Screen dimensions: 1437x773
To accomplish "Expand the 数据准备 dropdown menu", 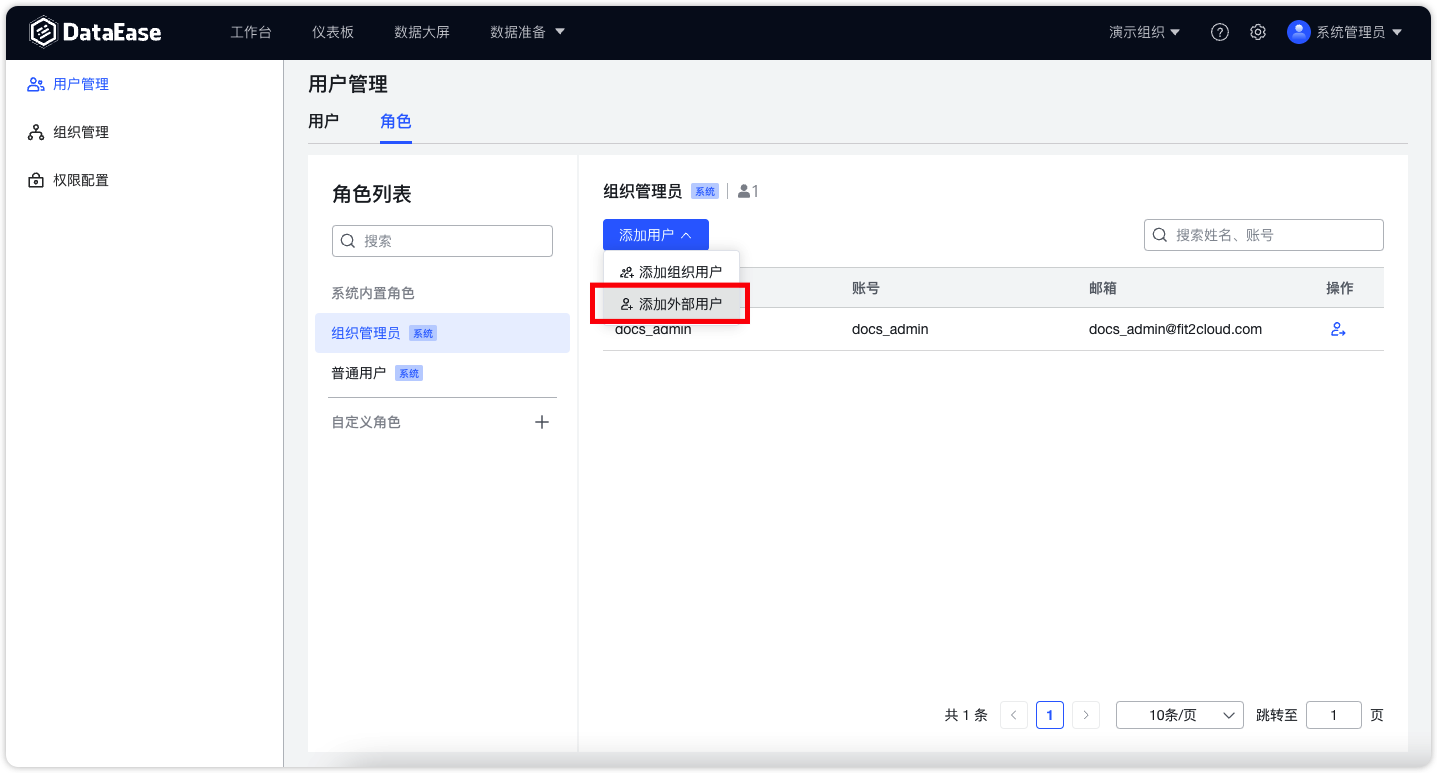I will (527, 32).
